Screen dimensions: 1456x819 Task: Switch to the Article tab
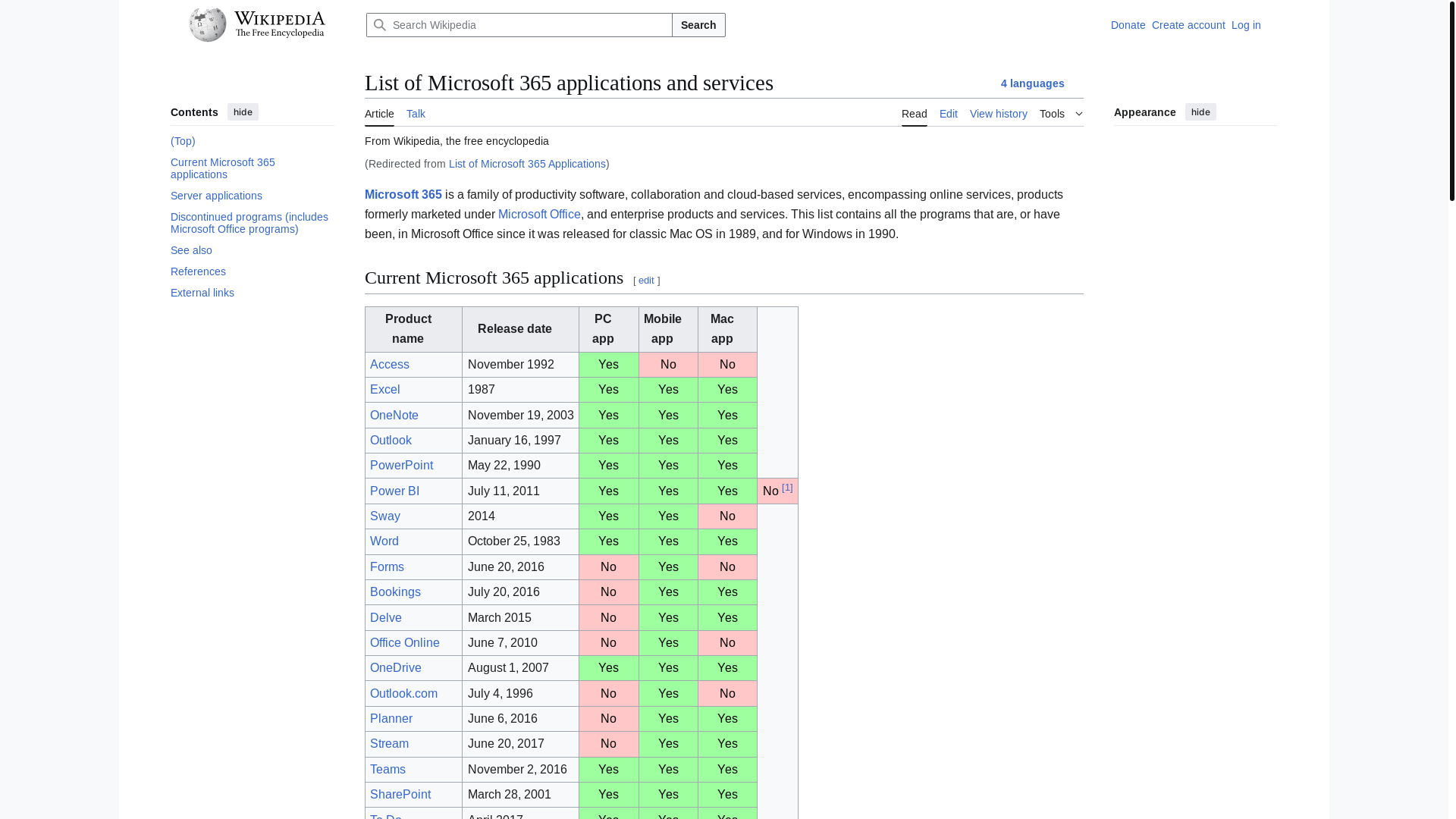(x=379, y=114)
